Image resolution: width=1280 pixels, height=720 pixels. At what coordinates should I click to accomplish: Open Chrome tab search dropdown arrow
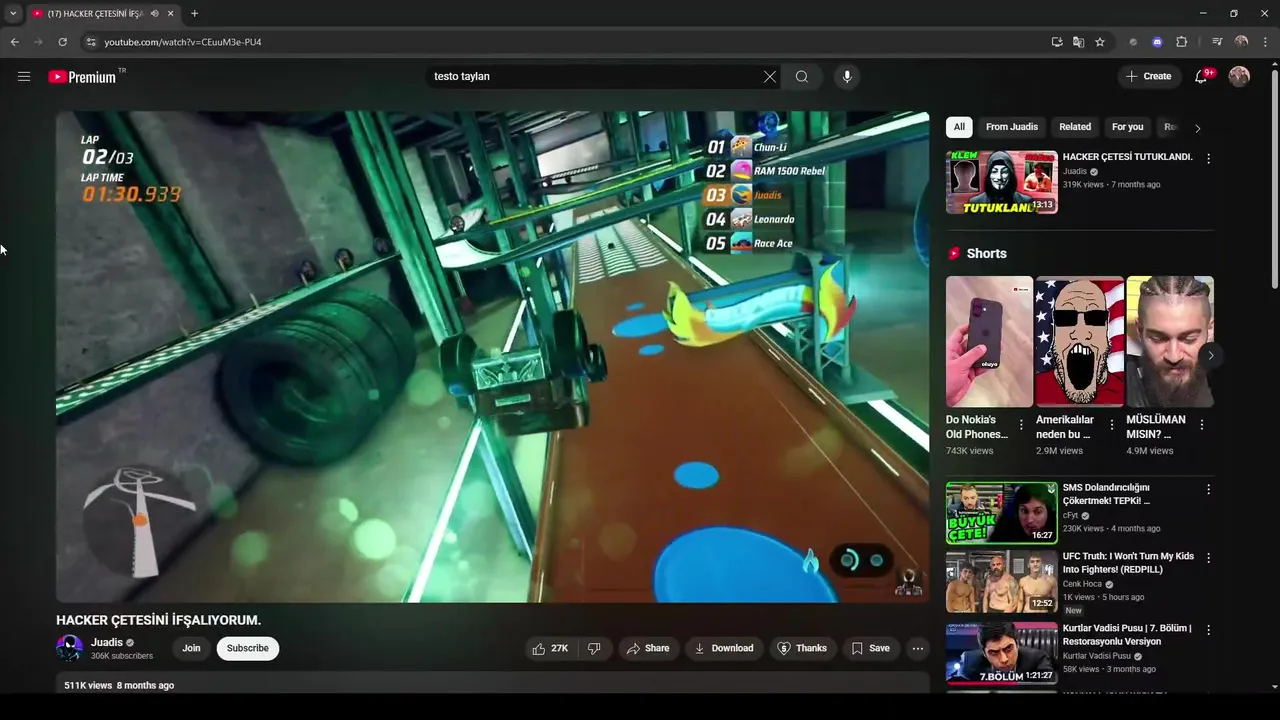(x=13, y=14)
